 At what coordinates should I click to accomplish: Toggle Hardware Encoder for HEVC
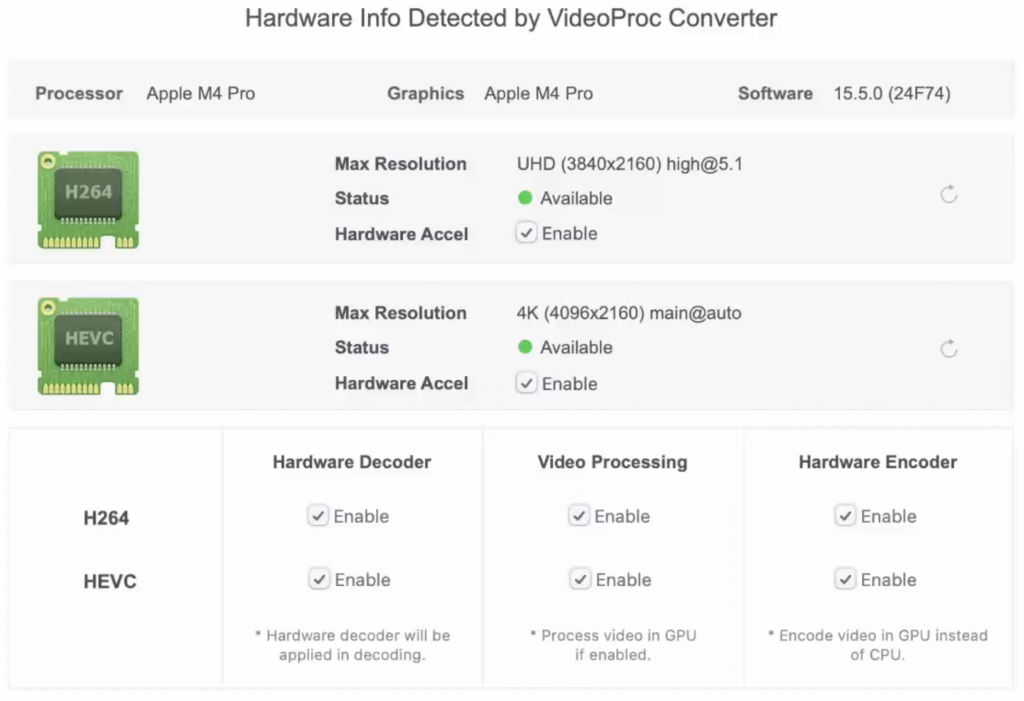pyautogui.click(x=845, y=579)
